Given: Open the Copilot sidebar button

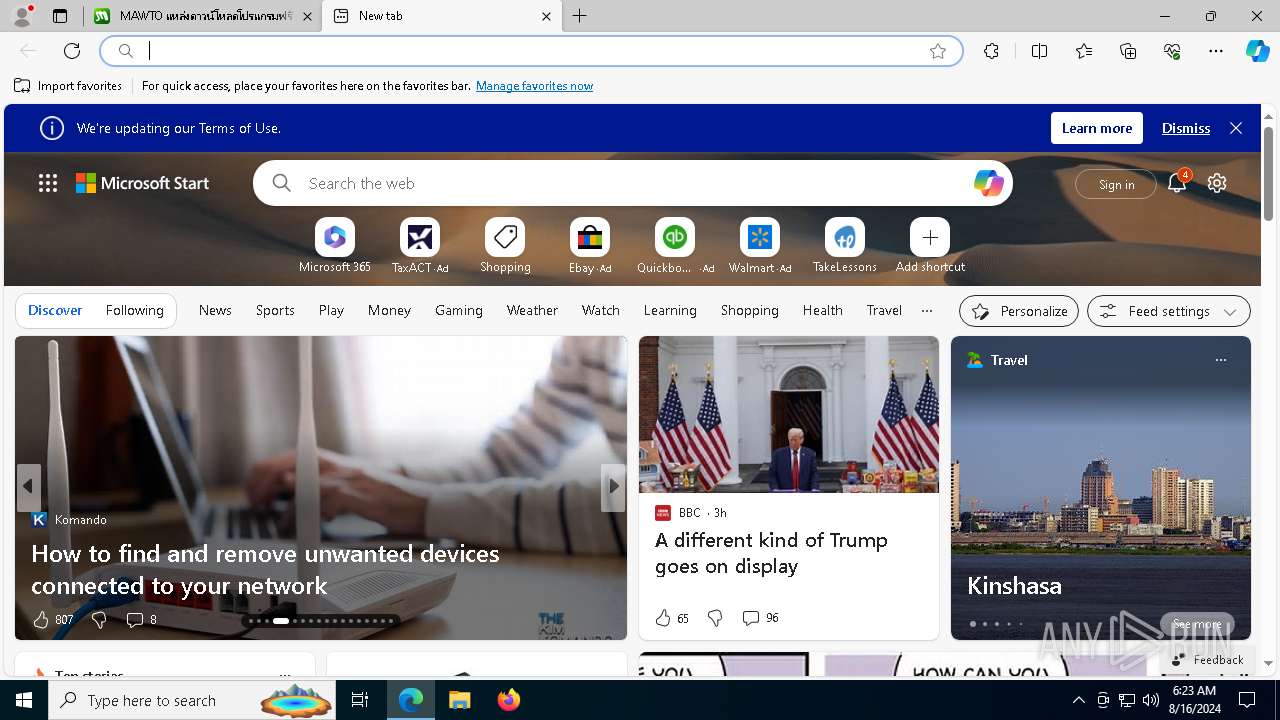Looking at the screenshot, I should (x=1257, y=51).
